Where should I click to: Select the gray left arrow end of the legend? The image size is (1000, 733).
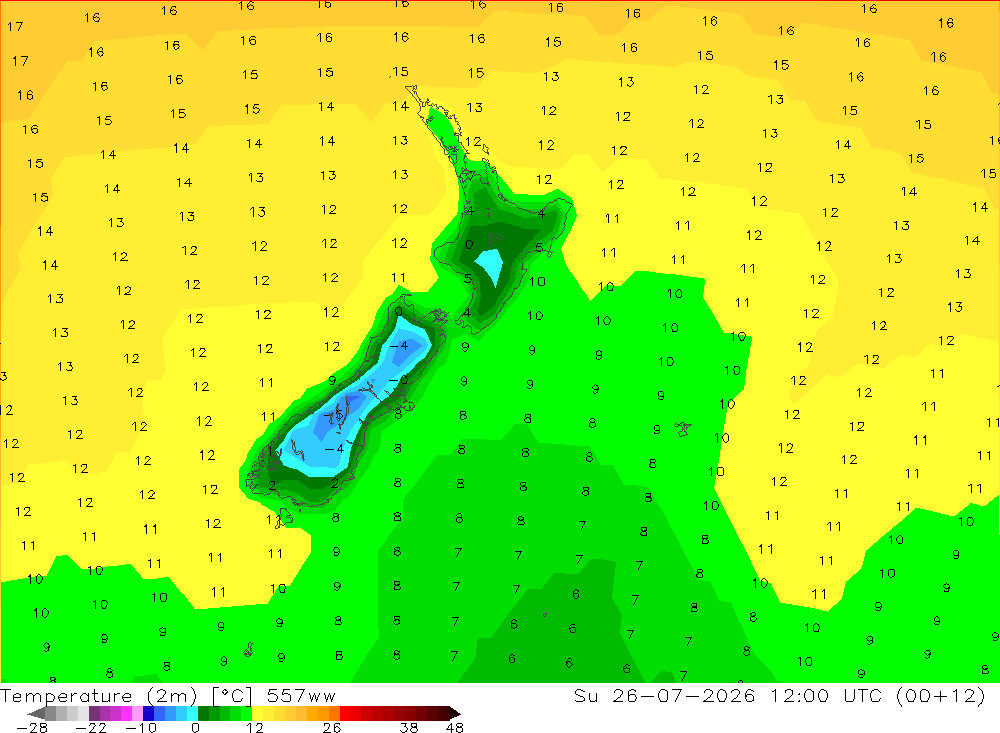click(36, 713)
